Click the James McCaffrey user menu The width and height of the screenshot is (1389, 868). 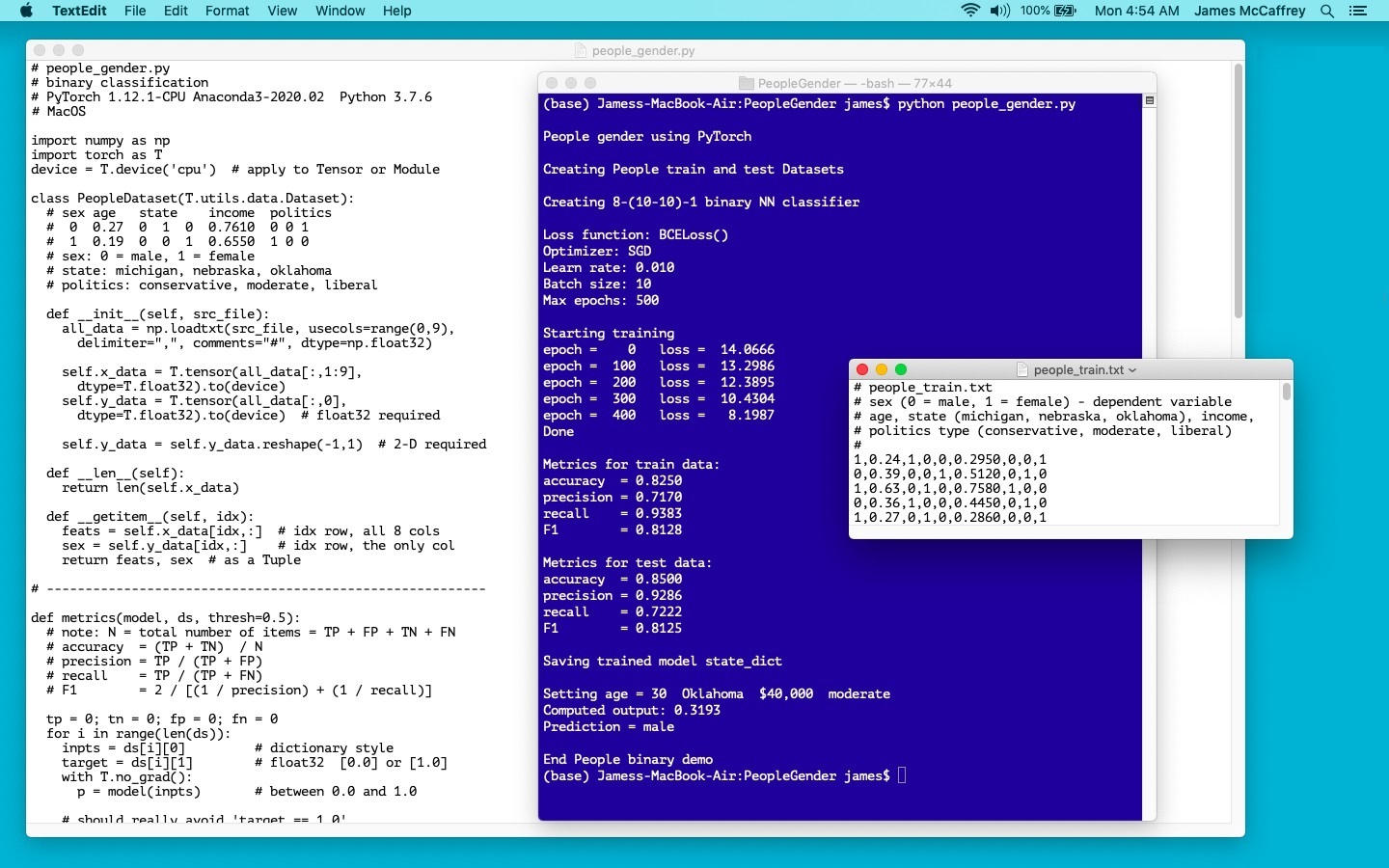[x=1249, y=11]
